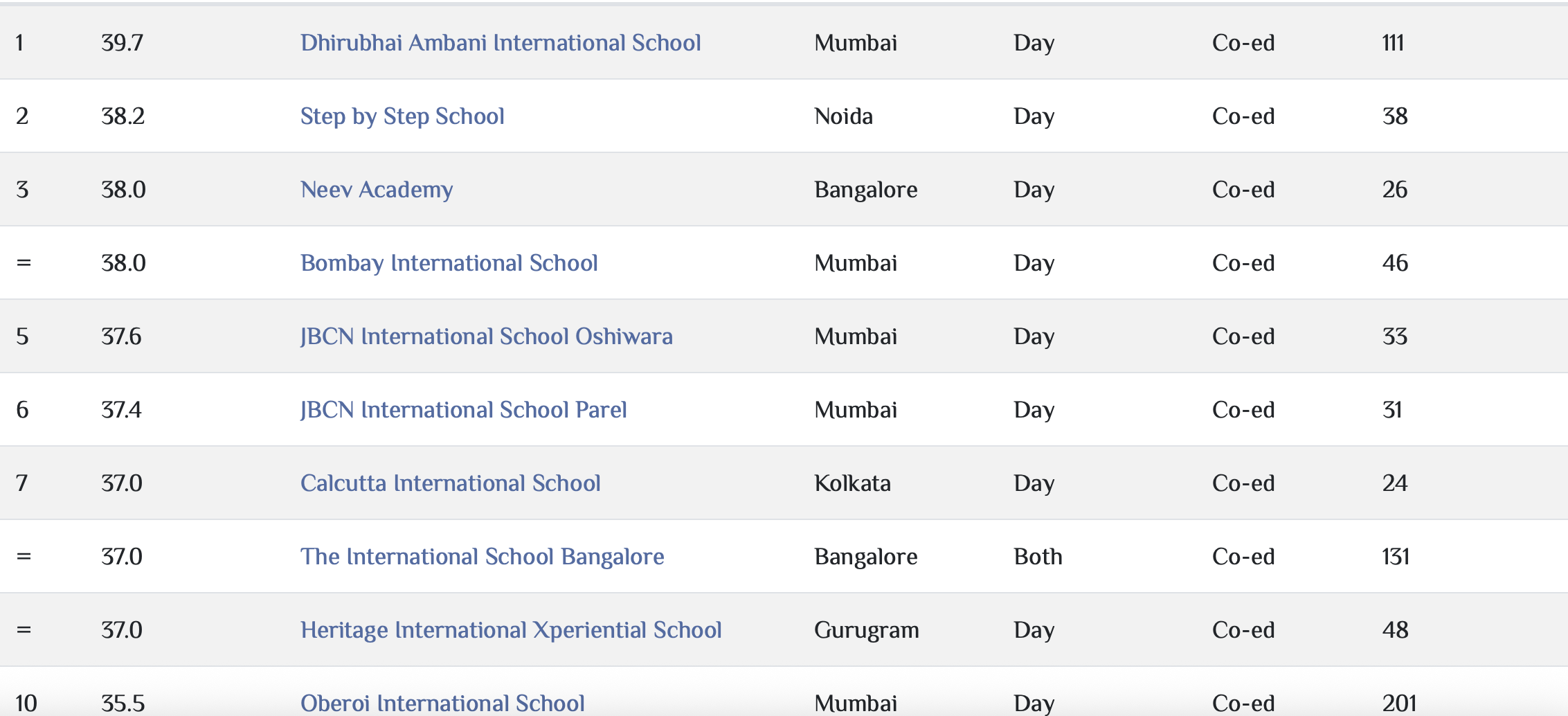The image size is (1568, 716).
Task: Select the Gurugram city cell
Action: (866, 630)
